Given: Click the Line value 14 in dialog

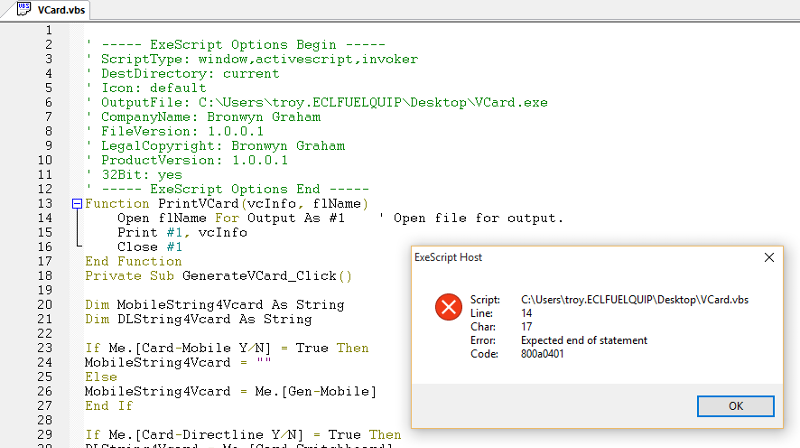Looking at the screenshot, I should coord(527,313).
